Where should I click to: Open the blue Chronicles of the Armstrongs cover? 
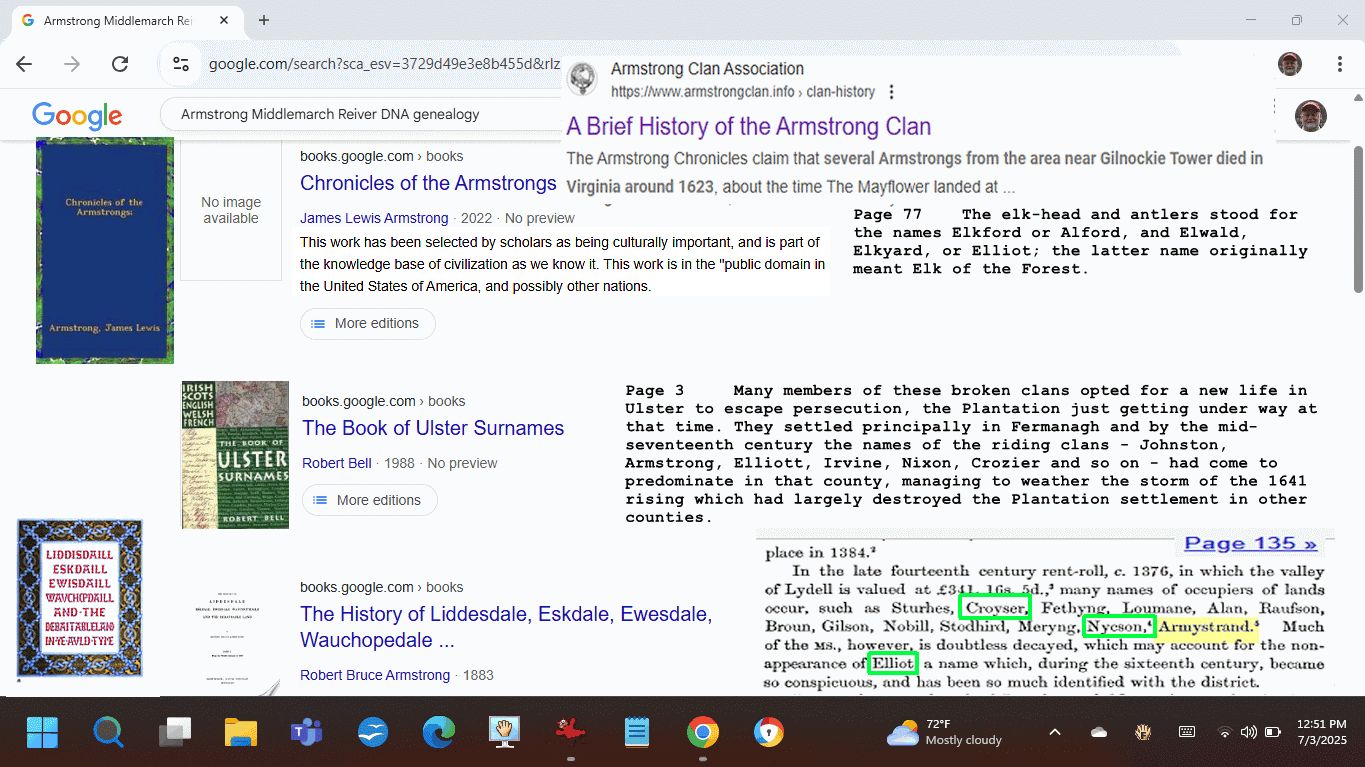click(105, 250)
